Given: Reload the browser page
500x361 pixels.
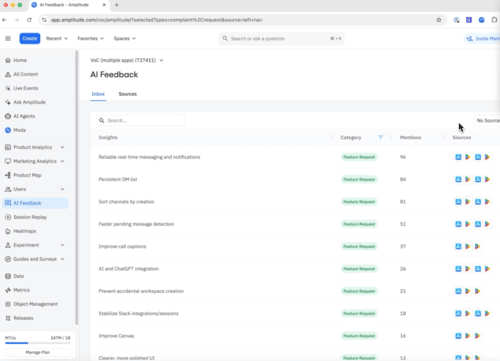Looking at the screenshot, I should click(29, 20).
